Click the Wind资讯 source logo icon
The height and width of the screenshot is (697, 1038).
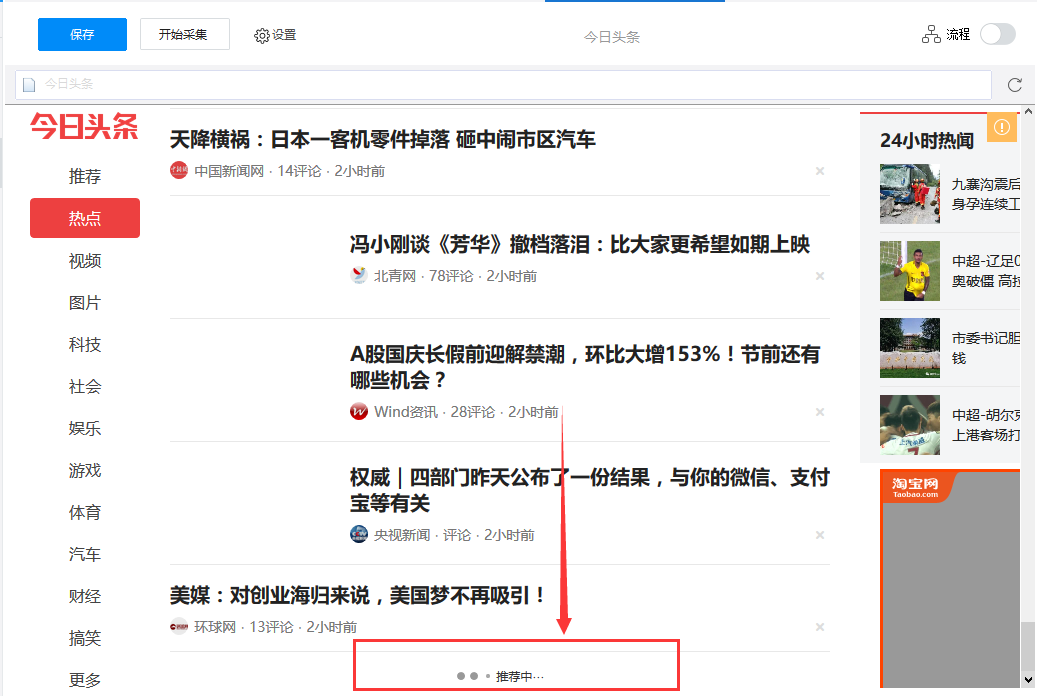click(359, 412)
